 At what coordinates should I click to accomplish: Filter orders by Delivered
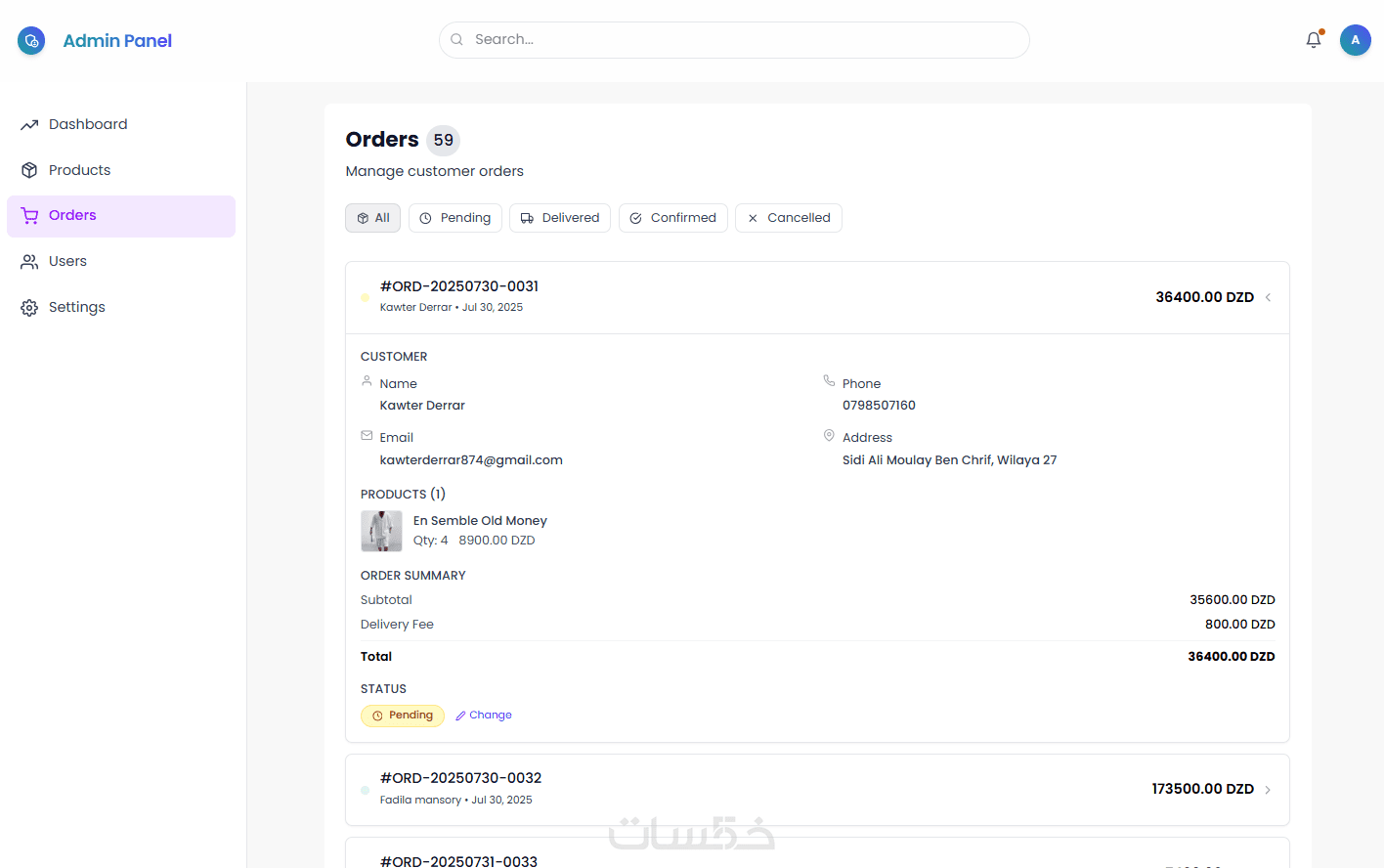pos(560,218)
